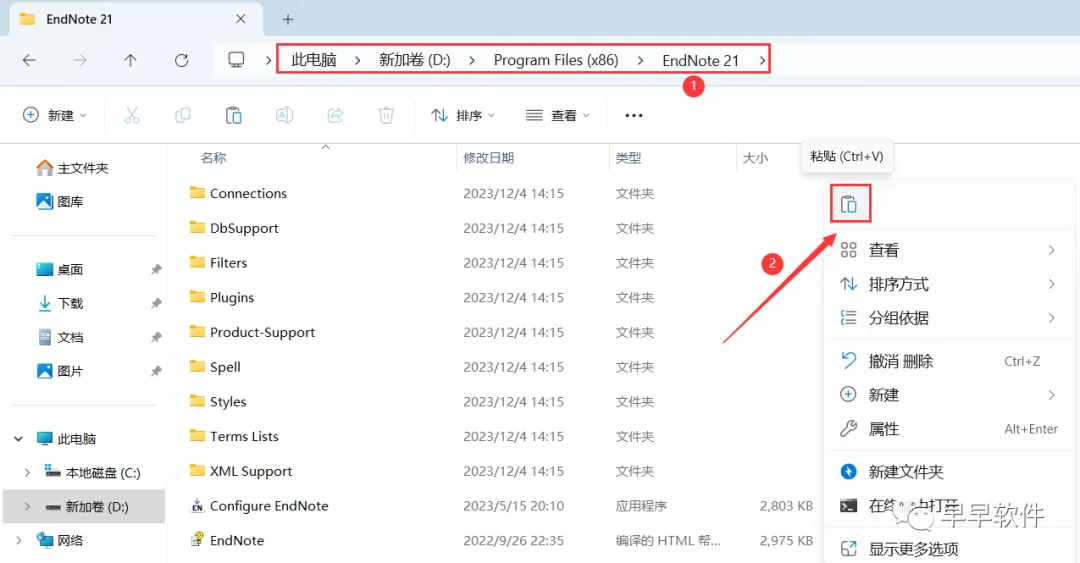Select the Styles folder
Screen dimensions: 1080x563
pyautogui.click(x=218, y=402)
